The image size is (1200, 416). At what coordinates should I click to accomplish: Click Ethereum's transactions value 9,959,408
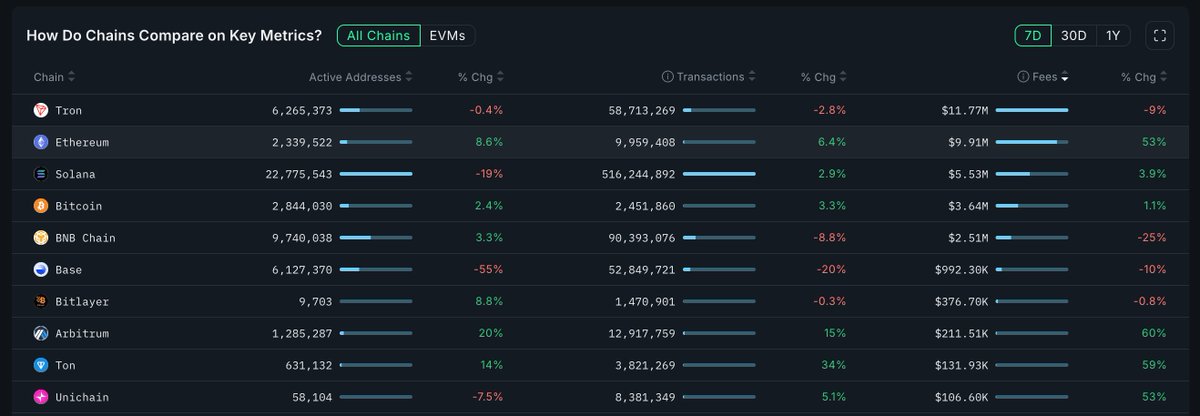pyautogui.click(x=644, y=142)
